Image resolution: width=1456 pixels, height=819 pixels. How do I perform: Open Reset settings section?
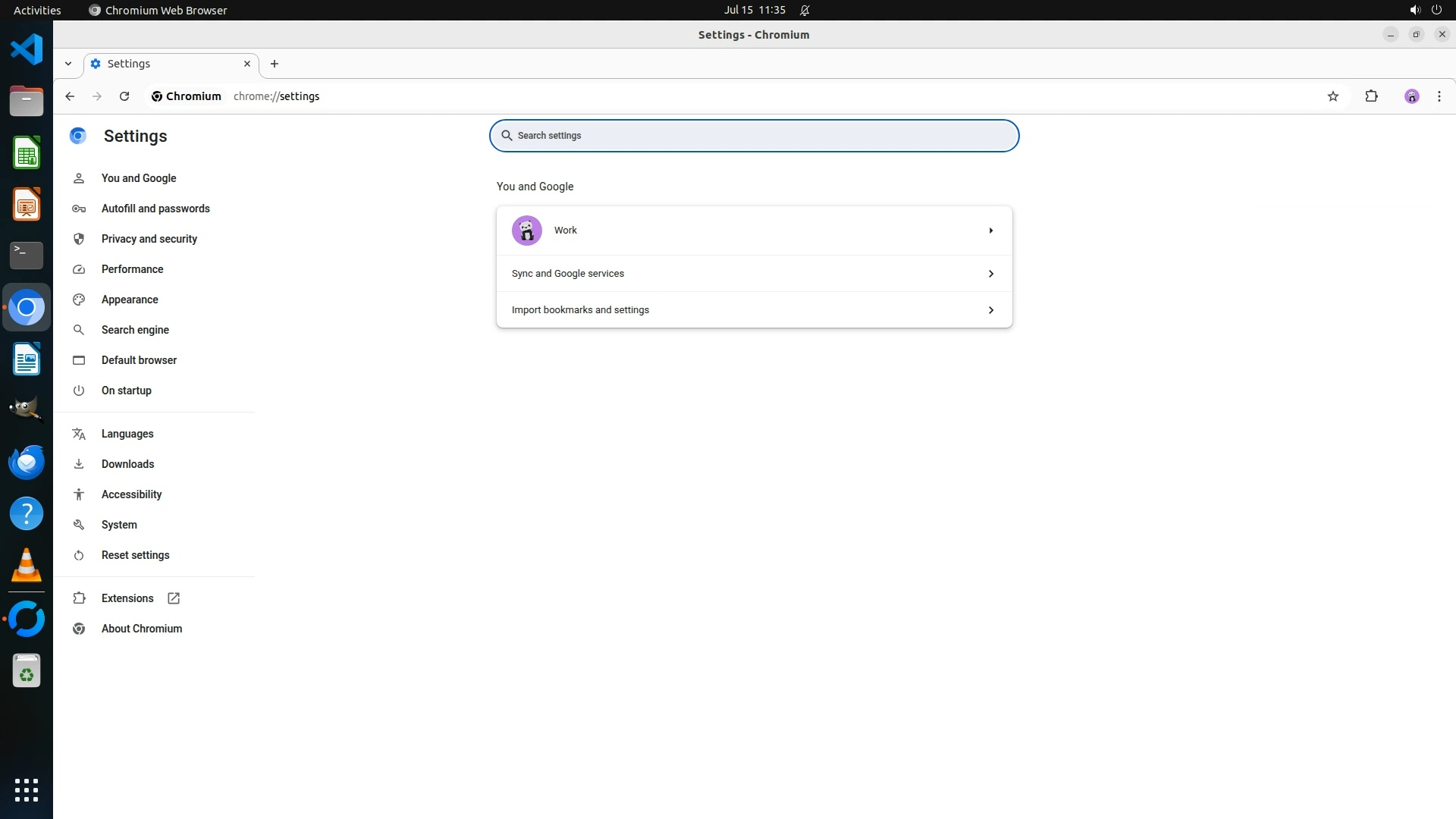point(135,555)
